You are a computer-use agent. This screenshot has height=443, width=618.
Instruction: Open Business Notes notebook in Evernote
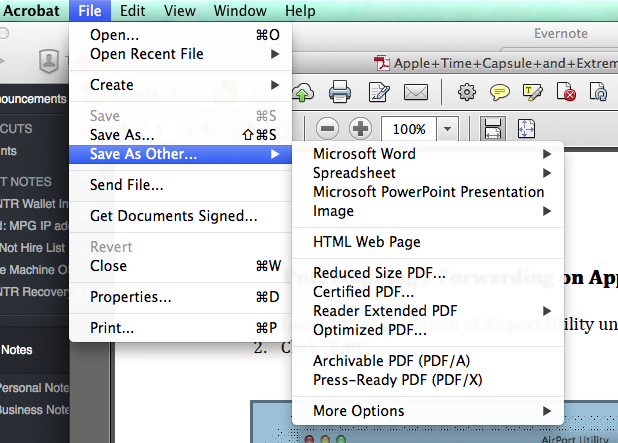click(x=34, y=410)
